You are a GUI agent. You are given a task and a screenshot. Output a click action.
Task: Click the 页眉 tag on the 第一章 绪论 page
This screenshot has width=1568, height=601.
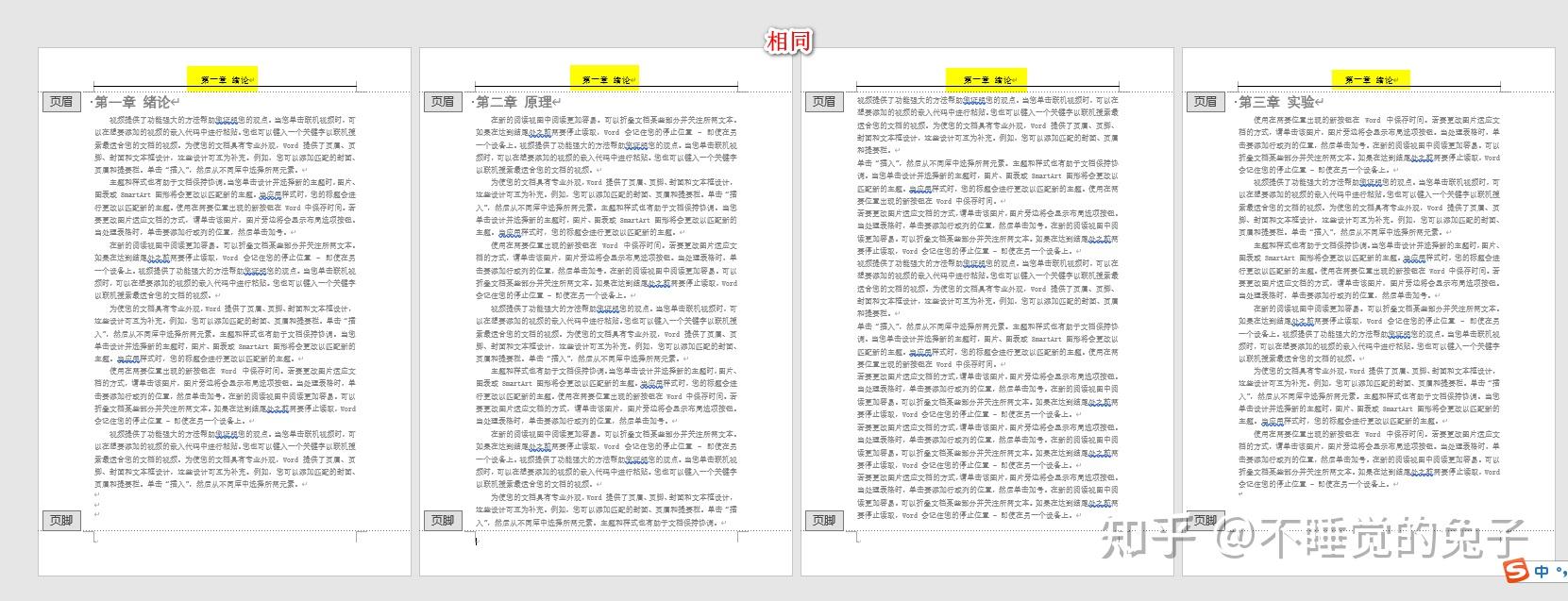(61, 101)
